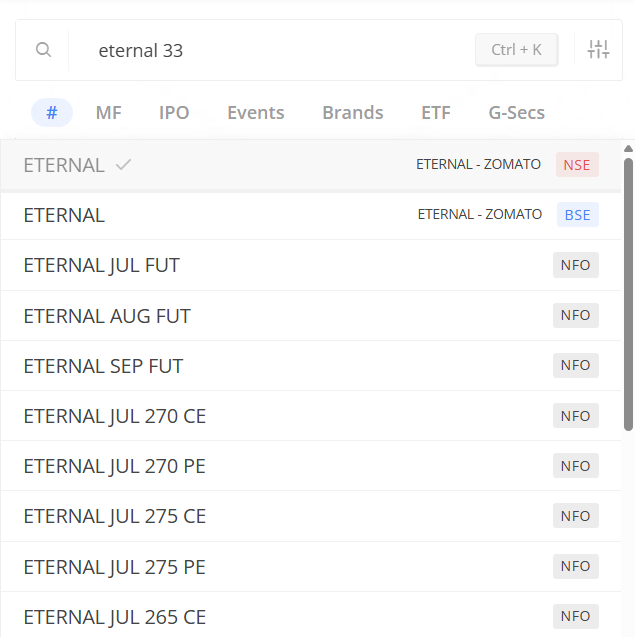Click the blue BSE exchange badge

click(x=577, y=215)
